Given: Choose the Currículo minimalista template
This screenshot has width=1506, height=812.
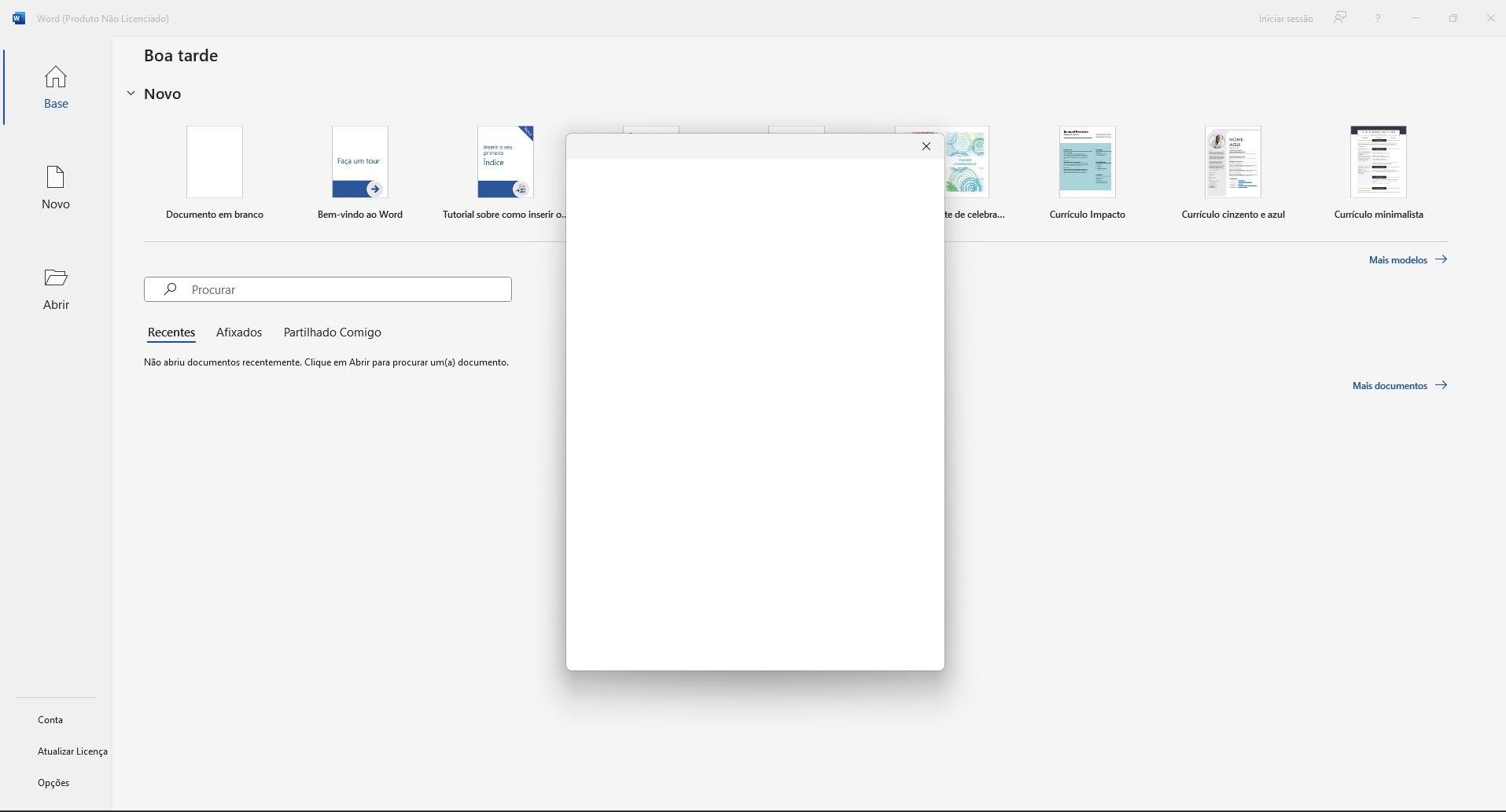Looking at the screenshot, I should pyautogui.click(x=1379, y=173).
